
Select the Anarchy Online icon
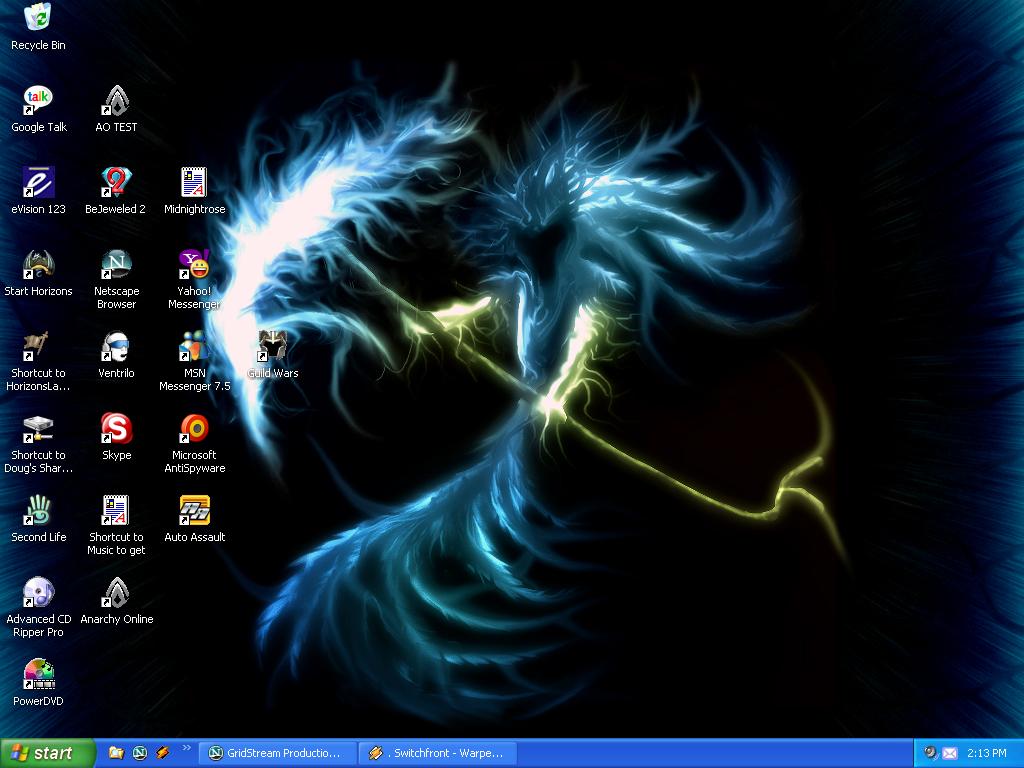click(116, 592)
